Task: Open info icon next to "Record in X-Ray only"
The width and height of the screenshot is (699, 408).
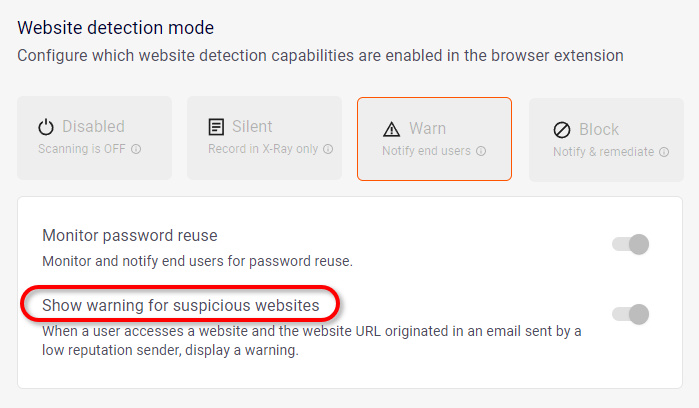Action: pos(328,149)
